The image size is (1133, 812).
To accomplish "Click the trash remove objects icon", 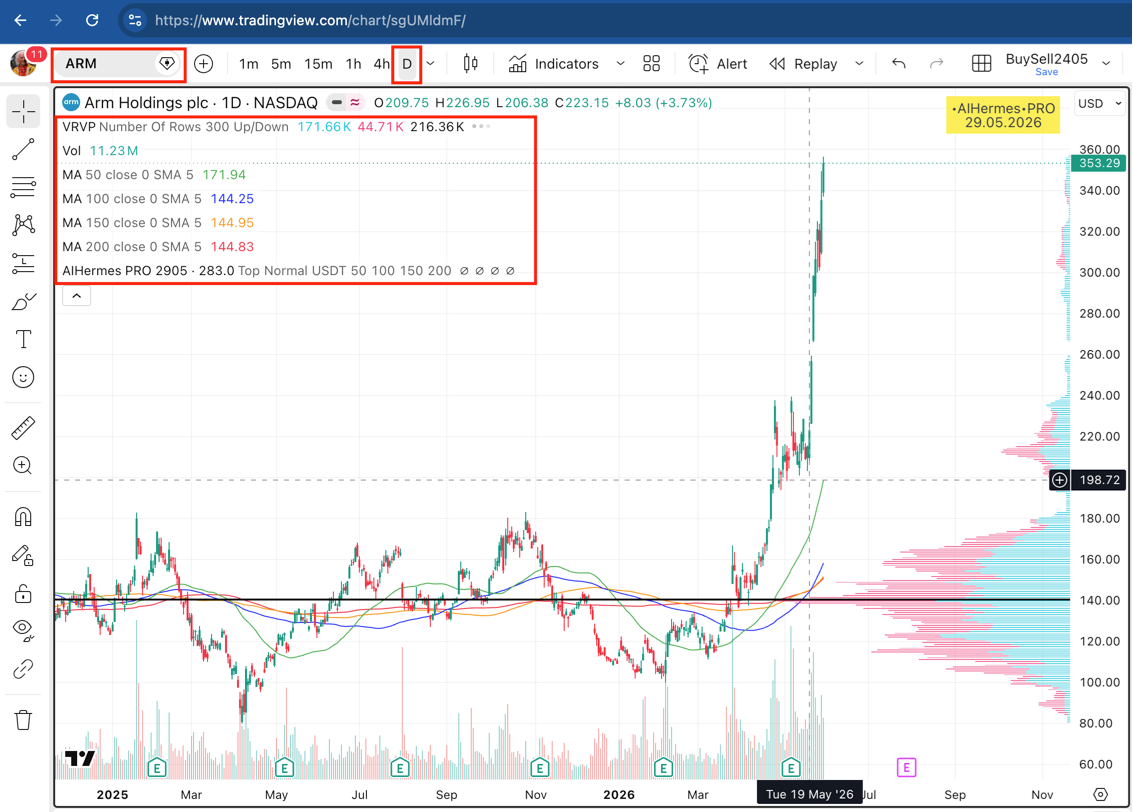I will (x=23, y=720).
